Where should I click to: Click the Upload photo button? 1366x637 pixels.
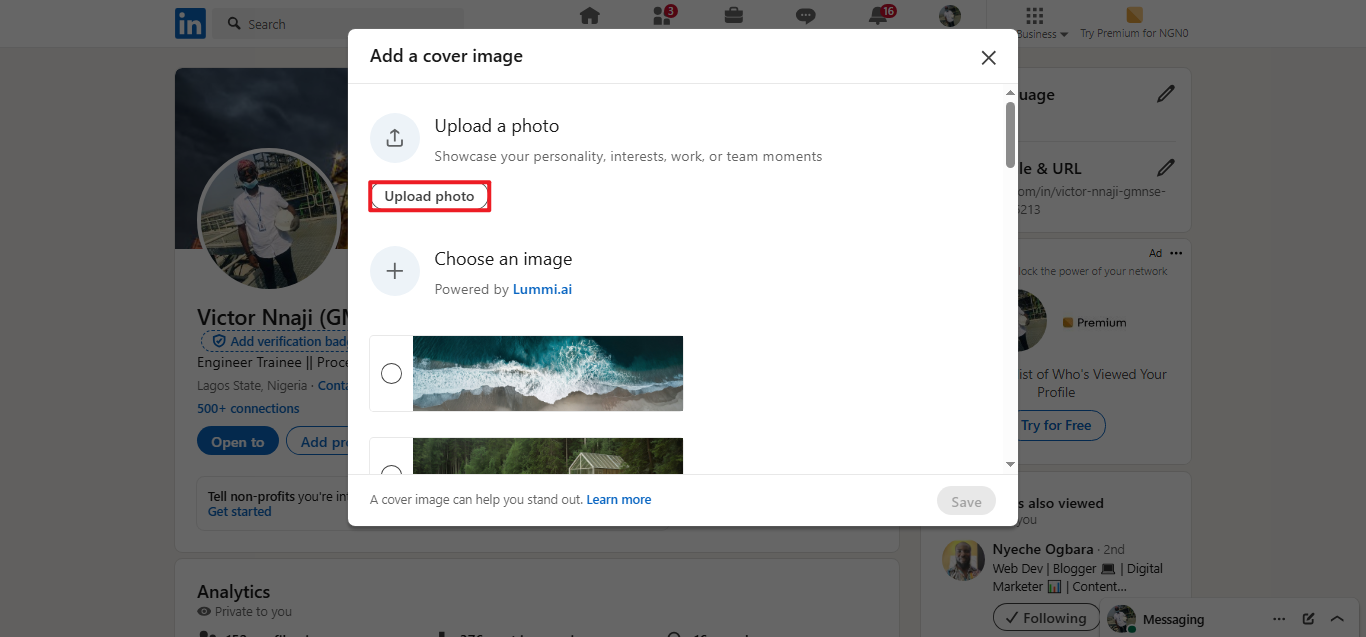pyautogui.click(x=430, y=196)
